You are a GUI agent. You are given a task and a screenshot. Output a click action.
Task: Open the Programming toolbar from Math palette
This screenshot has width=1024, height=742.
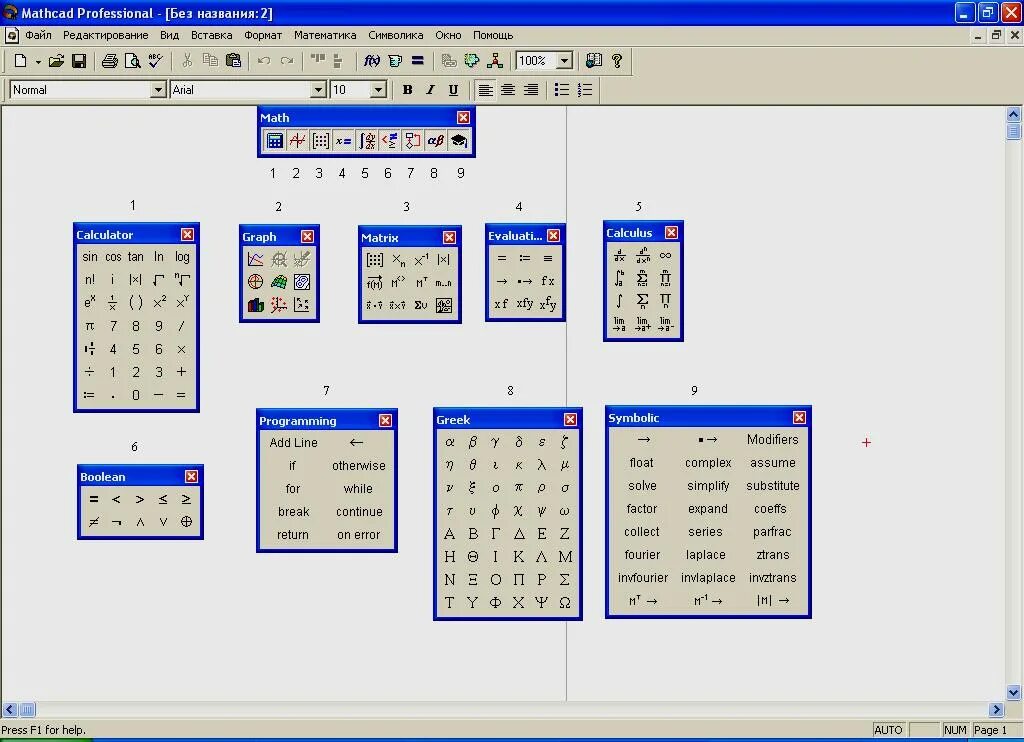pyautogui.click(x=413, y=140)
